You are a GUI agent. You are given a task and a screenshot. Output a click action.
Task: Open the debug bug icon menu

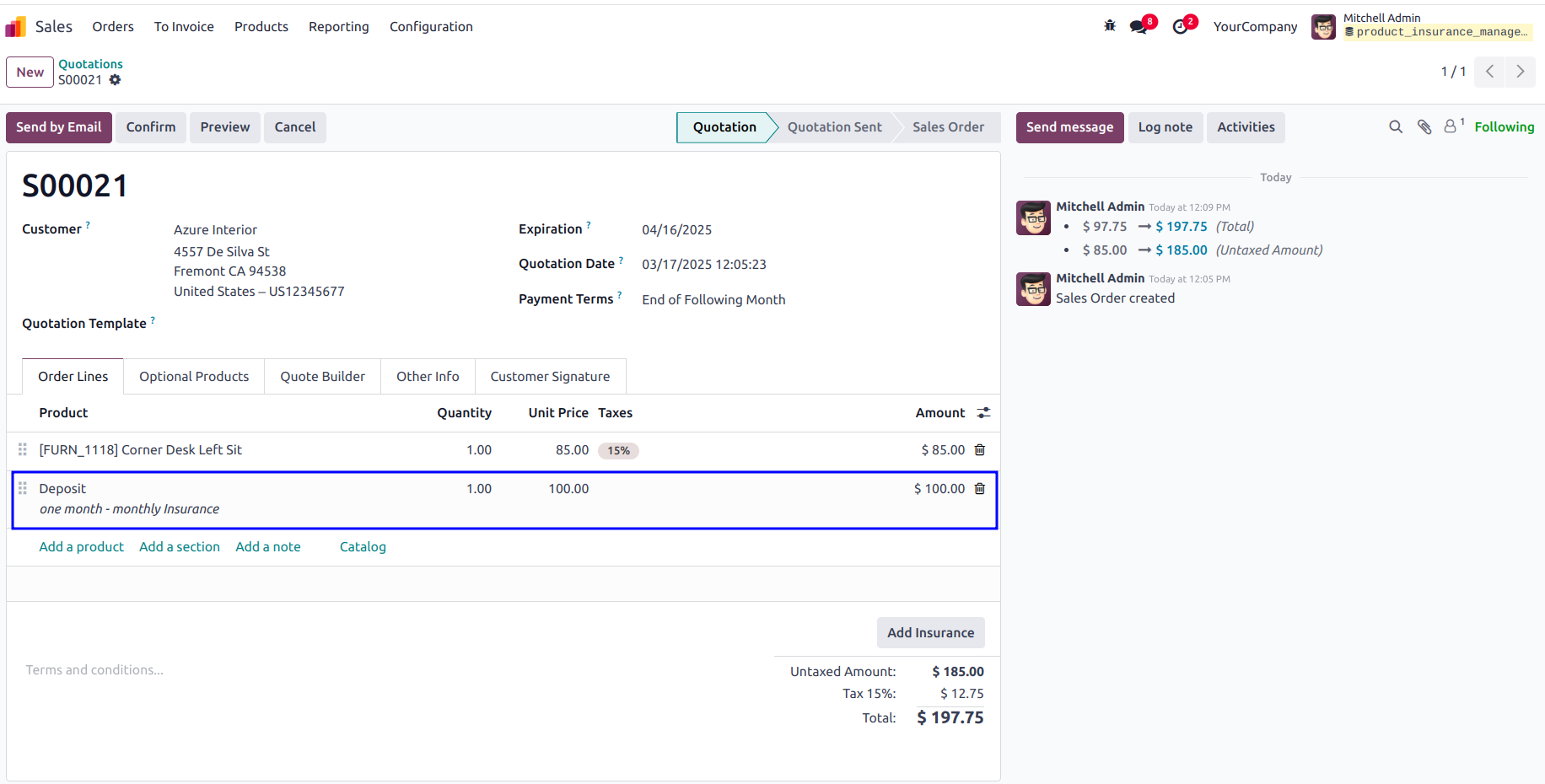click(1110, 26)
